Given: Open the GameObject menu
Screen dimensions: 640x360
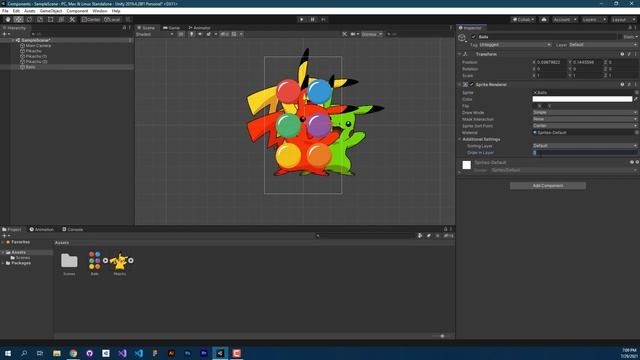Looking at the screenshot, I should (x=51, y=11).
